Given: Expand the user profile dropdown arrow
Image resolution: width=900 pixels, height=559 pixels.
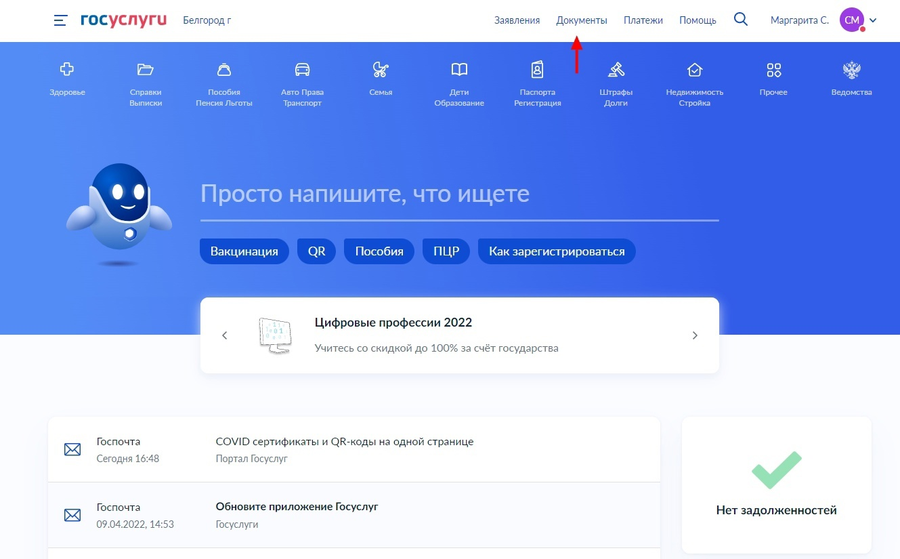Looking at the screenshot, I should point(873,20).
